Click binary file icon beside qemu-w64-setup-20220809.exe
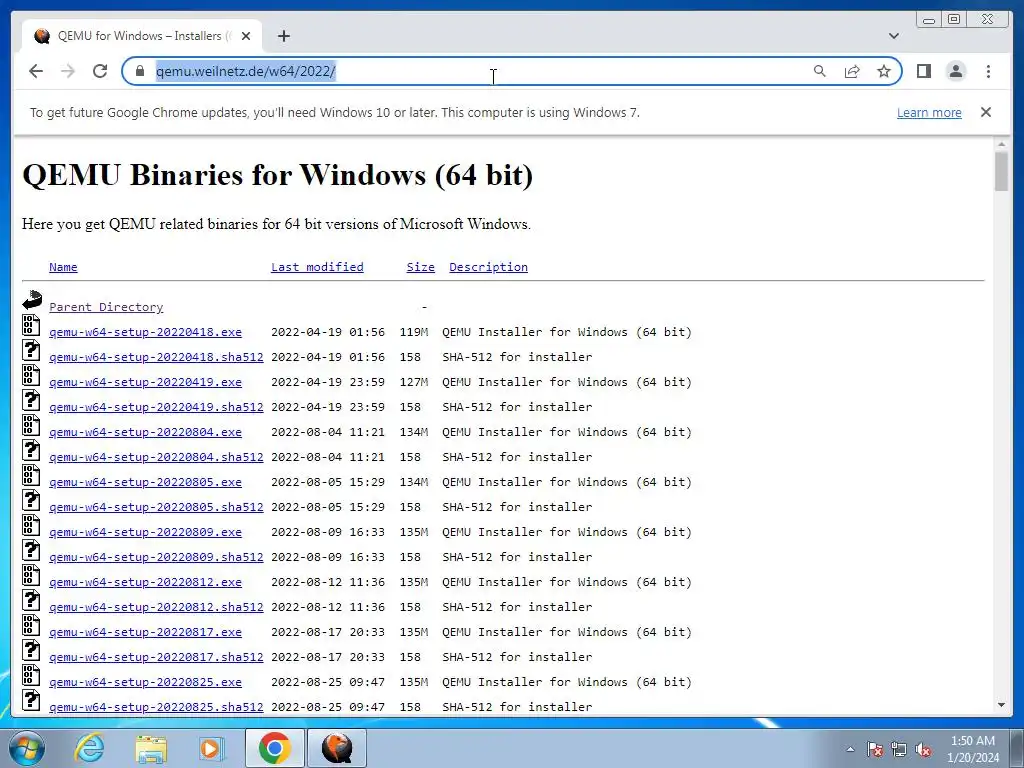This screenshot has width=1024, height=768. [x=31, y=524]
